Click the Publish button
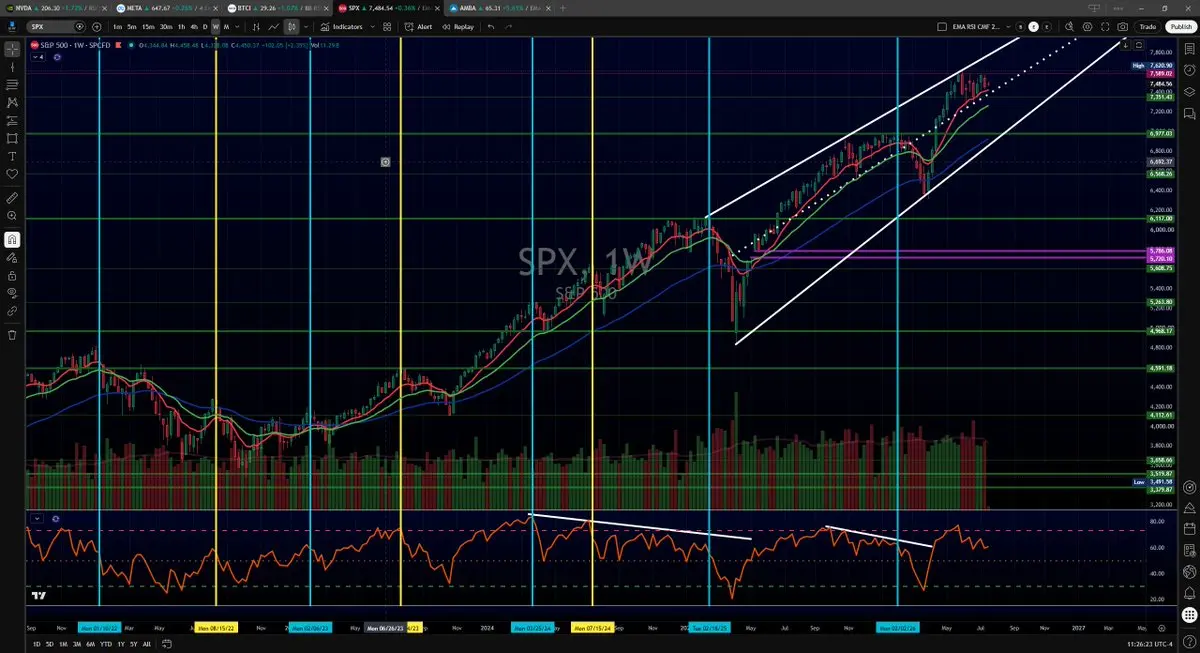This screenshot has height=653, width=1200. click(1180, 26)
